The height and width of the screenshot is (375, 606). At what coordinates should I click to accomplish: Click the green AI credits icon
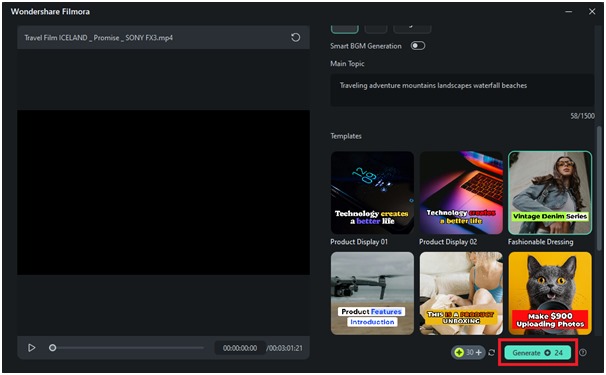pyautogui.click(x=459, y=352)
